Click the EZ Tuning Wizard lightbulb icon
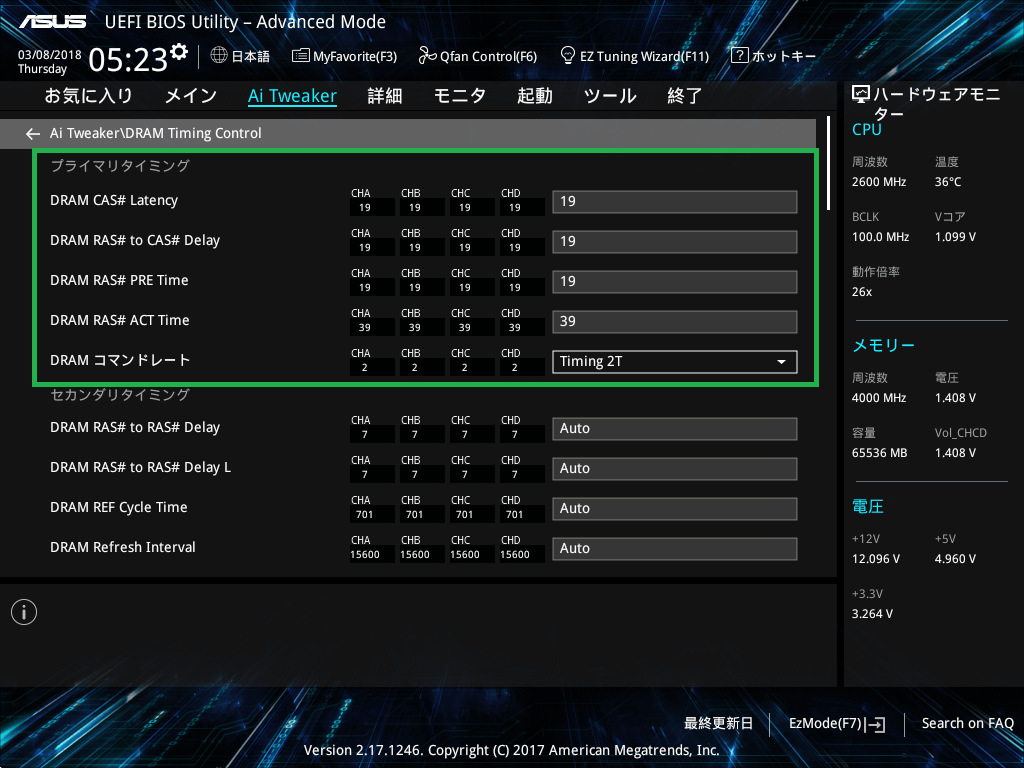 (x=568, y=56)
